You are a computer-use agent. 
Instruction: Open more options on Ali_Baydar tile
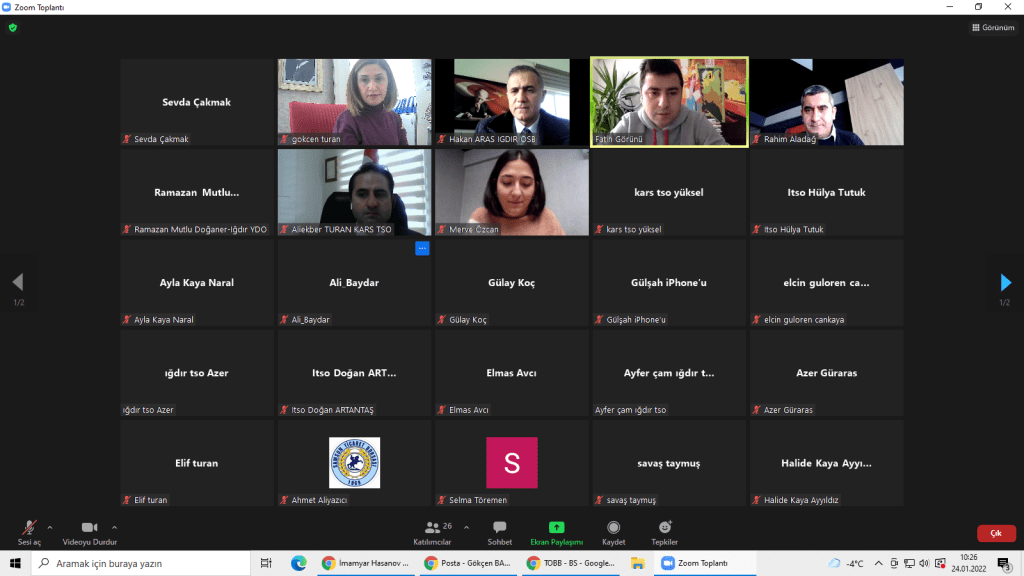click(422, 248)
